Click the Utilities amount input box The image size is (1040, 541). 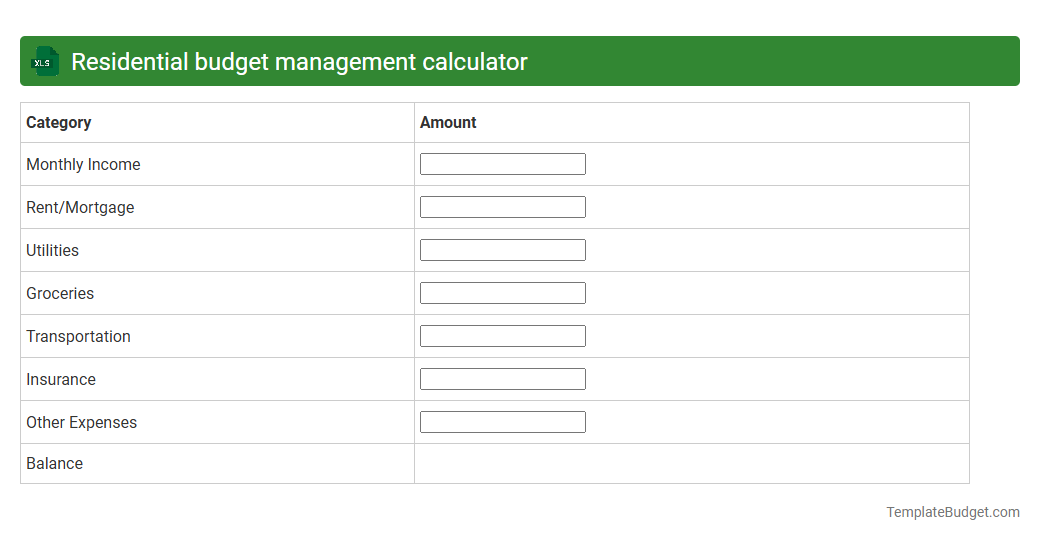click(x=503, y=250)
